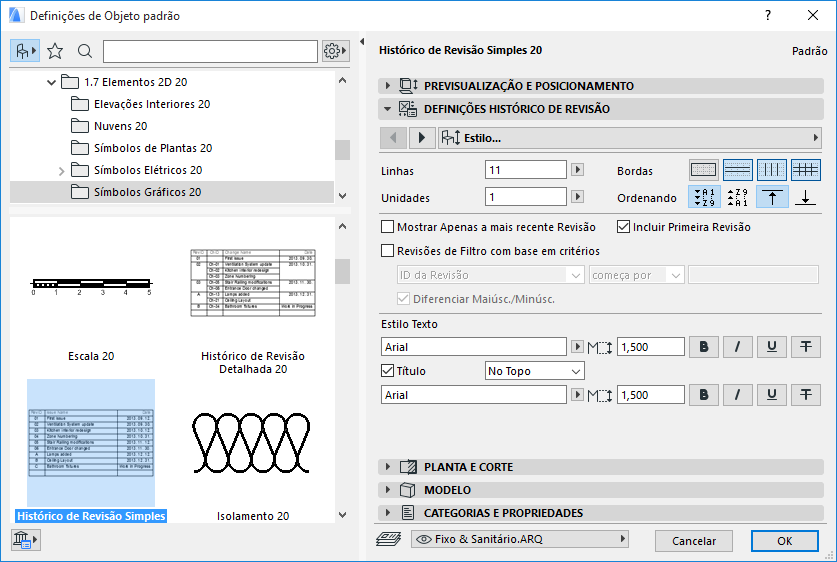Enable Revisões de Filtro com base em critérios
The height and width of the screenshot is (562, 837).
pyautogui.click(x=388, y=251)
